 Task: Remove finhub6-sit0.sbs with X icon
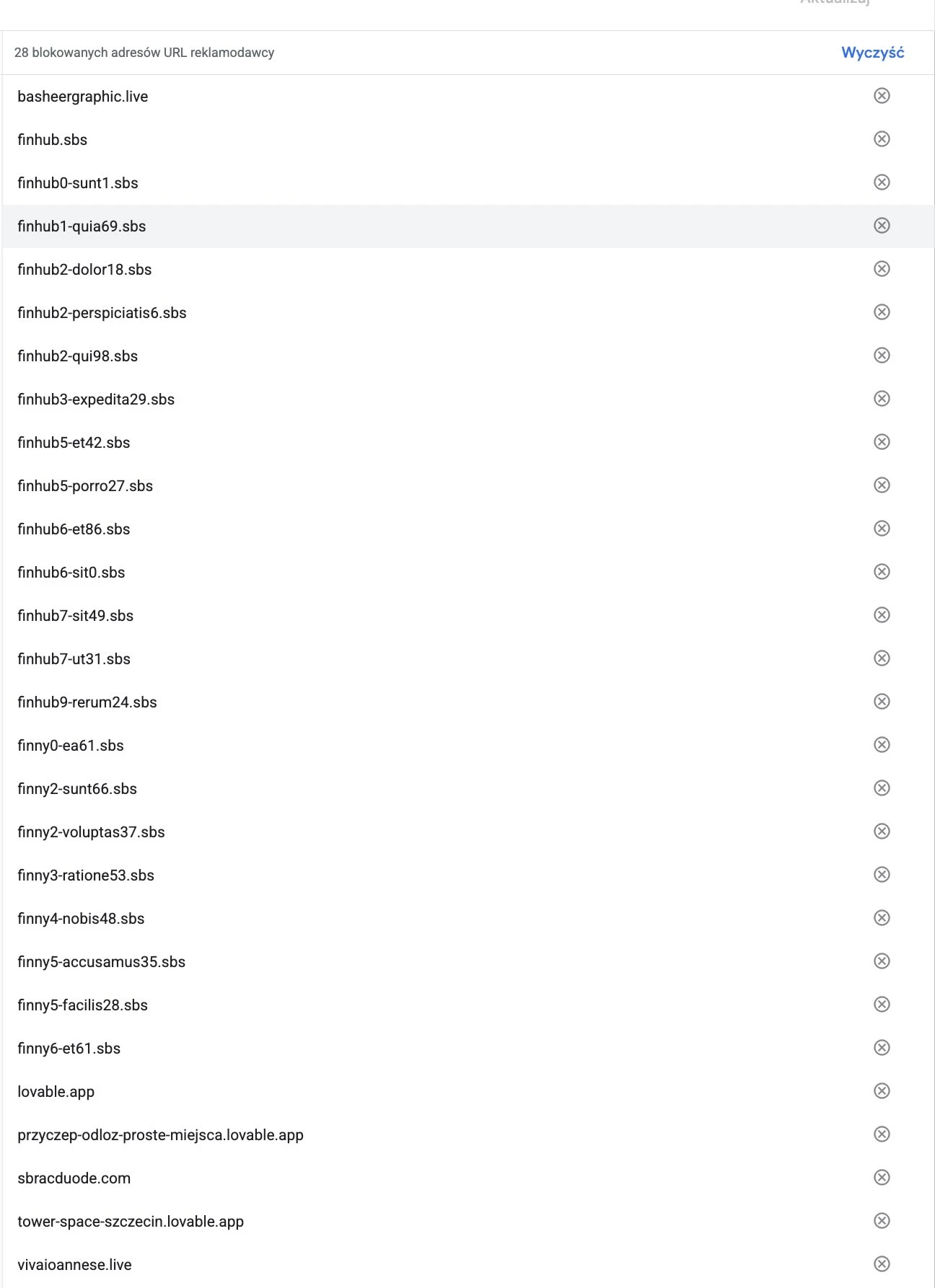882,572
